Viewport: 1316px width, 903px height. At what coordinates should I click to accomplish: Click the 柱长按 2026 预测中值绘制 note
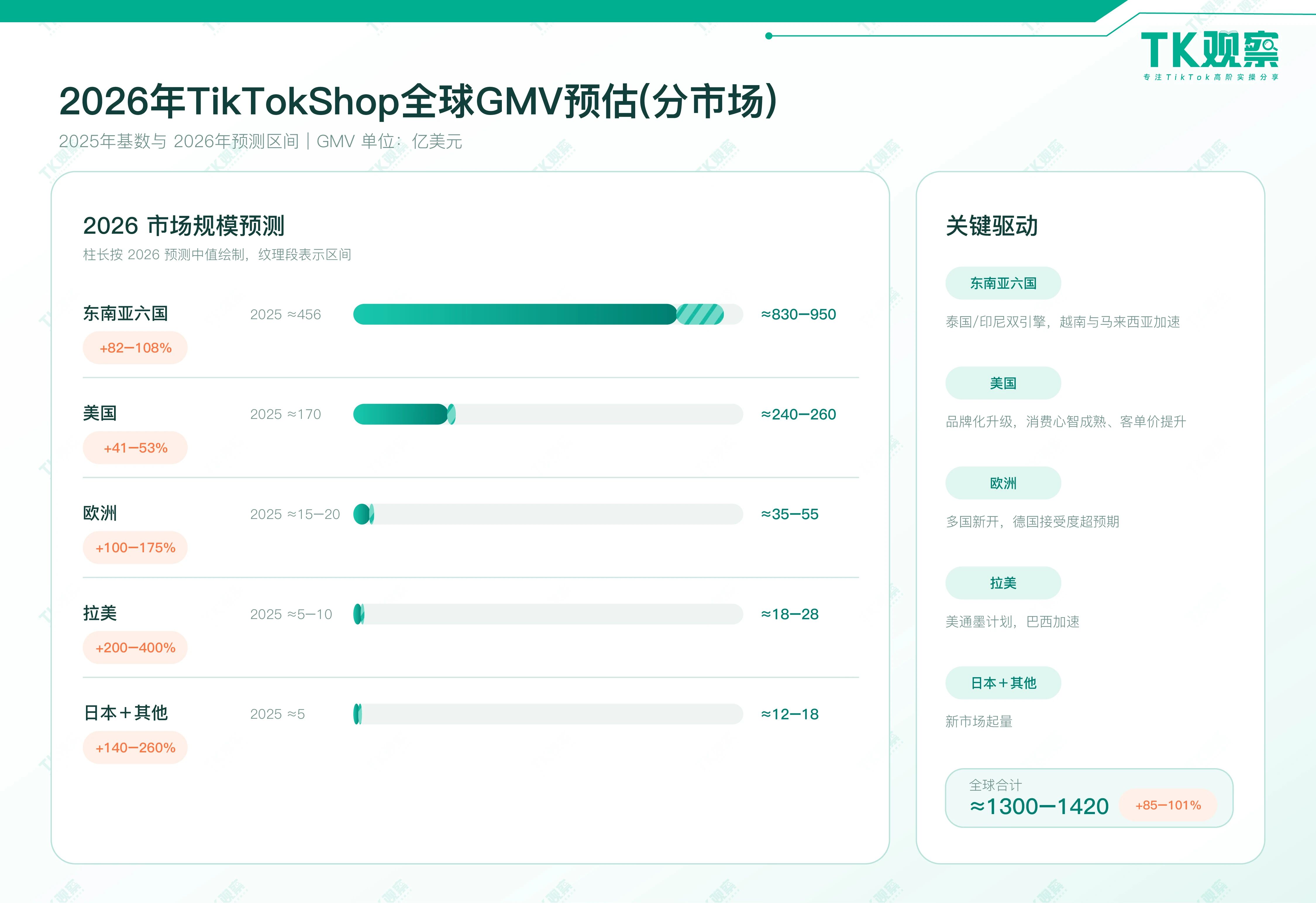click(217, 254)
